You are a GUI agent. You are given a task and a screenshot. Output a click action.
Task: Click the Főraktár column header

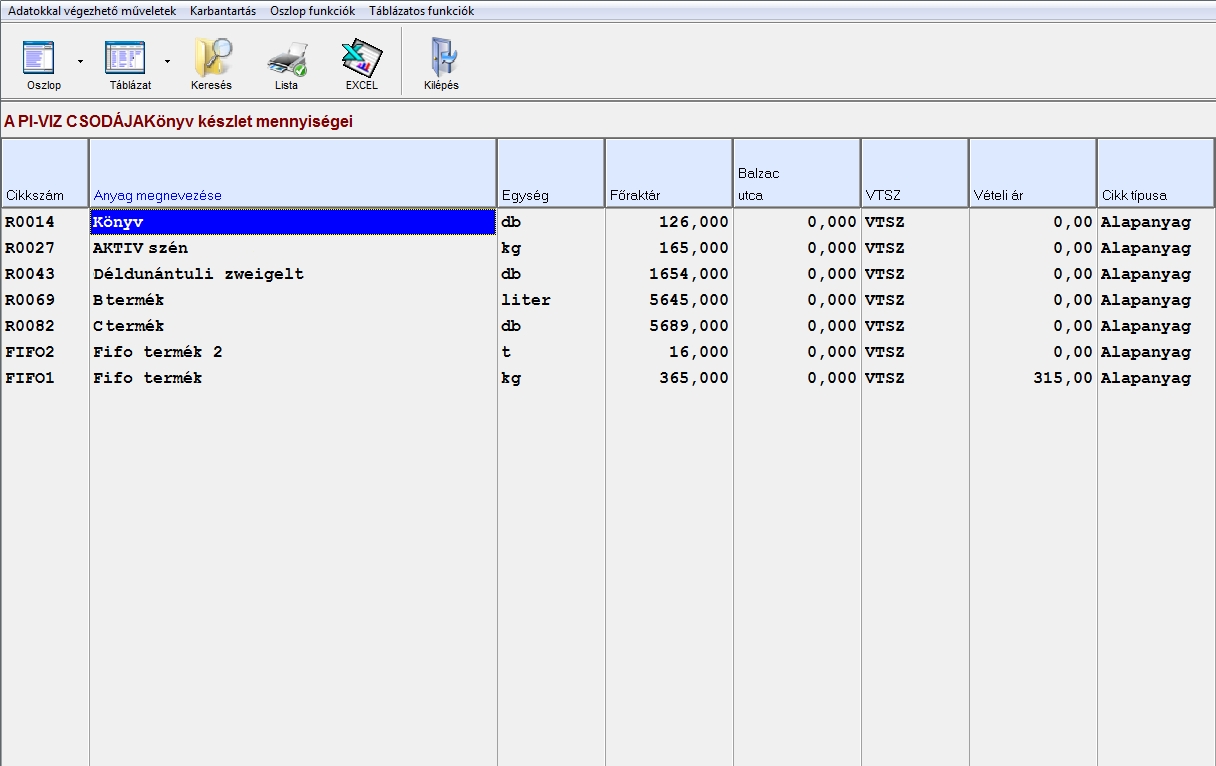(668, 174)
